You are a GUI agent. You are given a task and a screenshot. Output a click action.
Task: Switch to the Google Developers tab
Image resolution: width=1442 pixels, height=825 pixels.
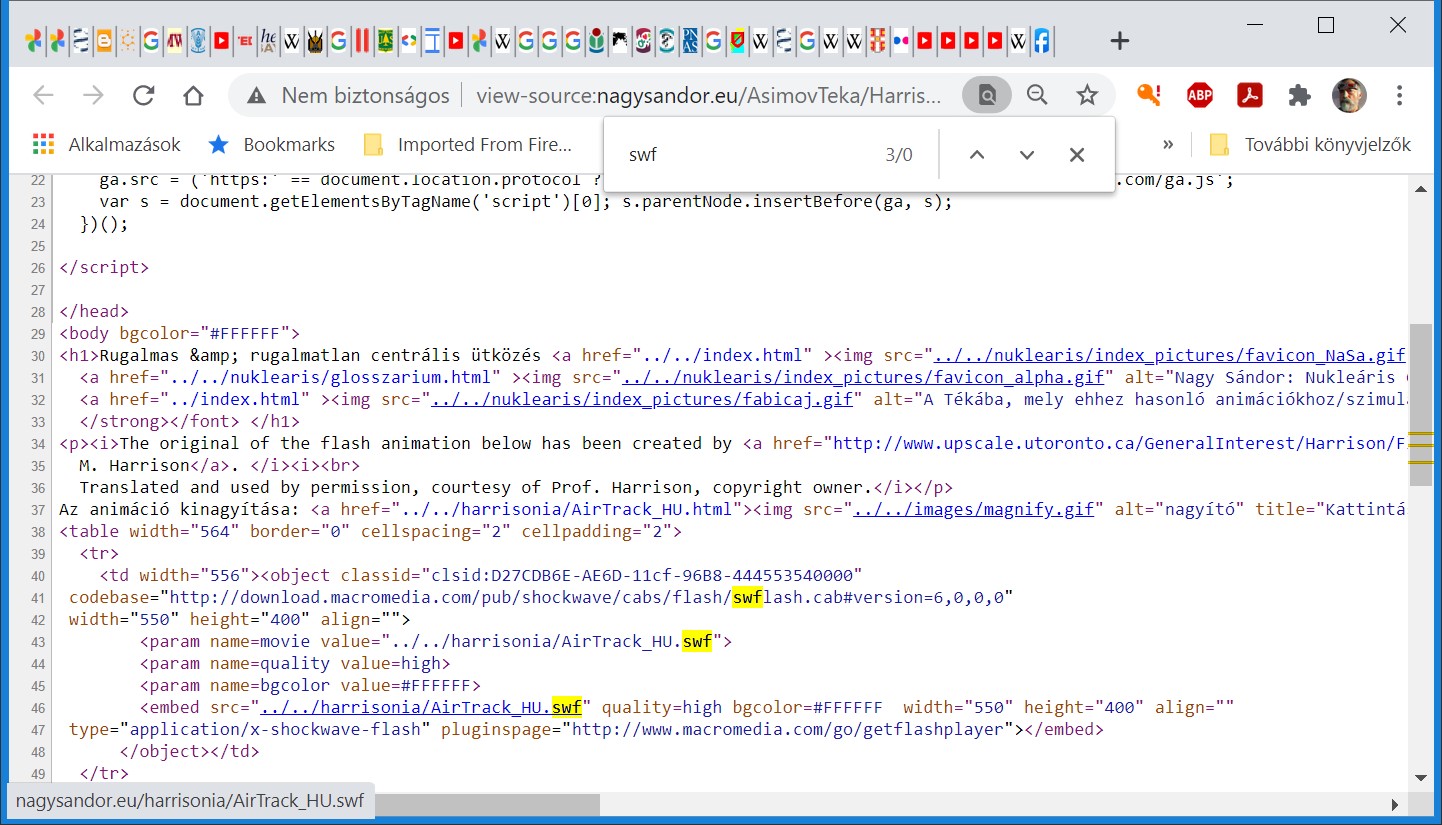409,41
